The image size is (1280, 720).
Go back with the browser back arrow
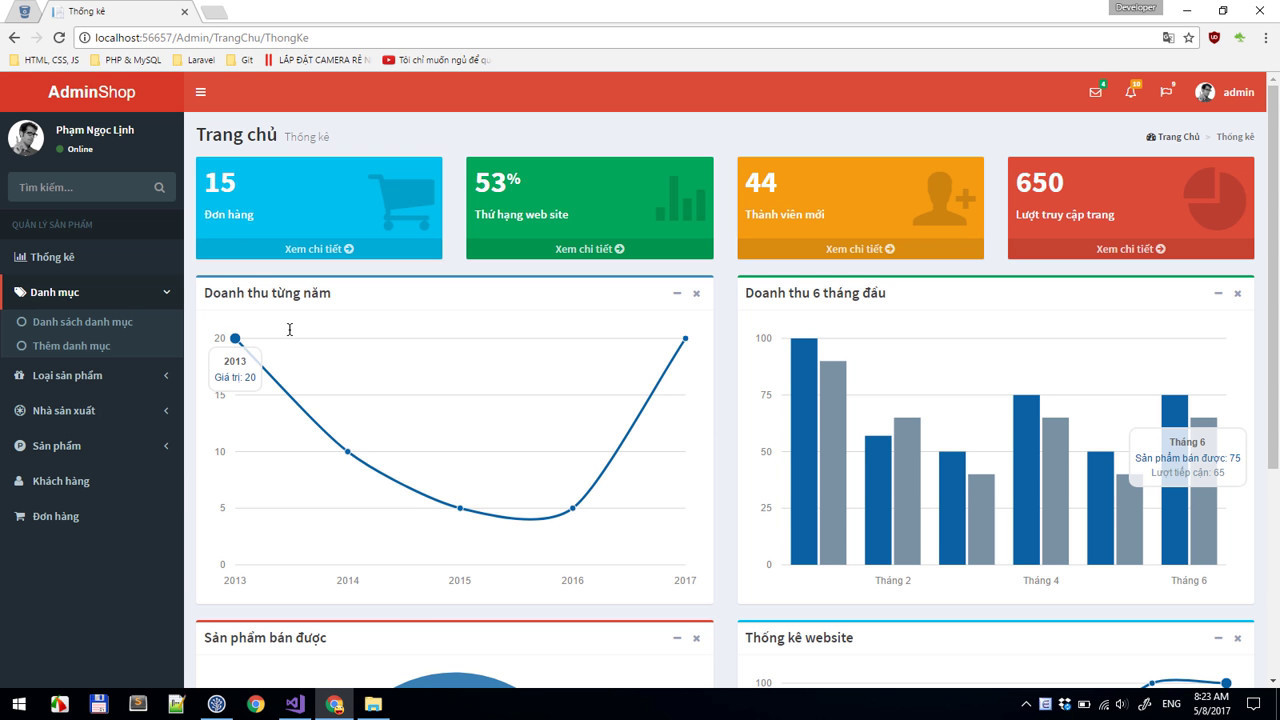(x=14, y=37)
